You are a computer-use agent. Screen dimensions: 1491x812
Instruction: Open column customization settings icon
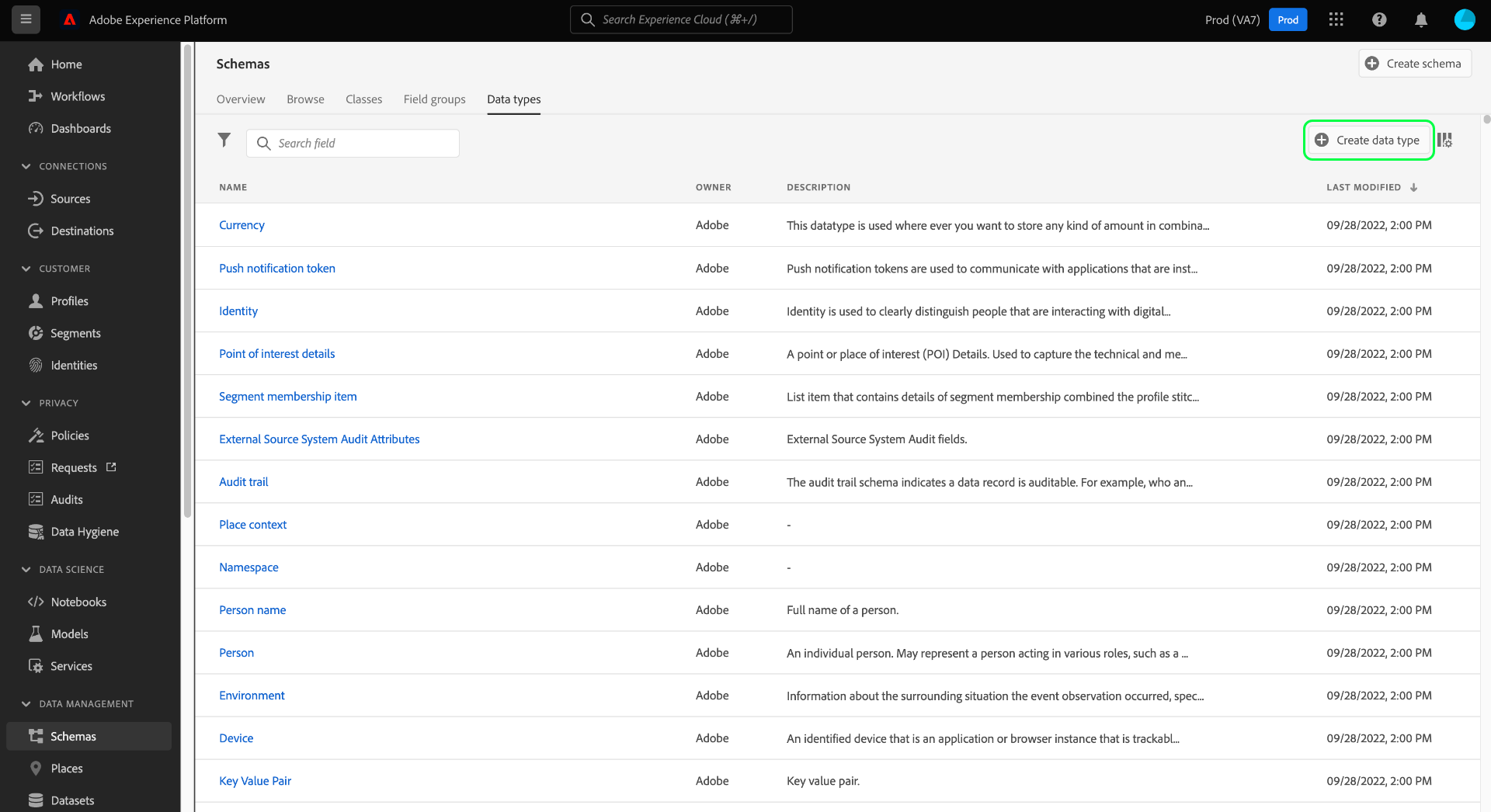click(x=1444, y=141)
